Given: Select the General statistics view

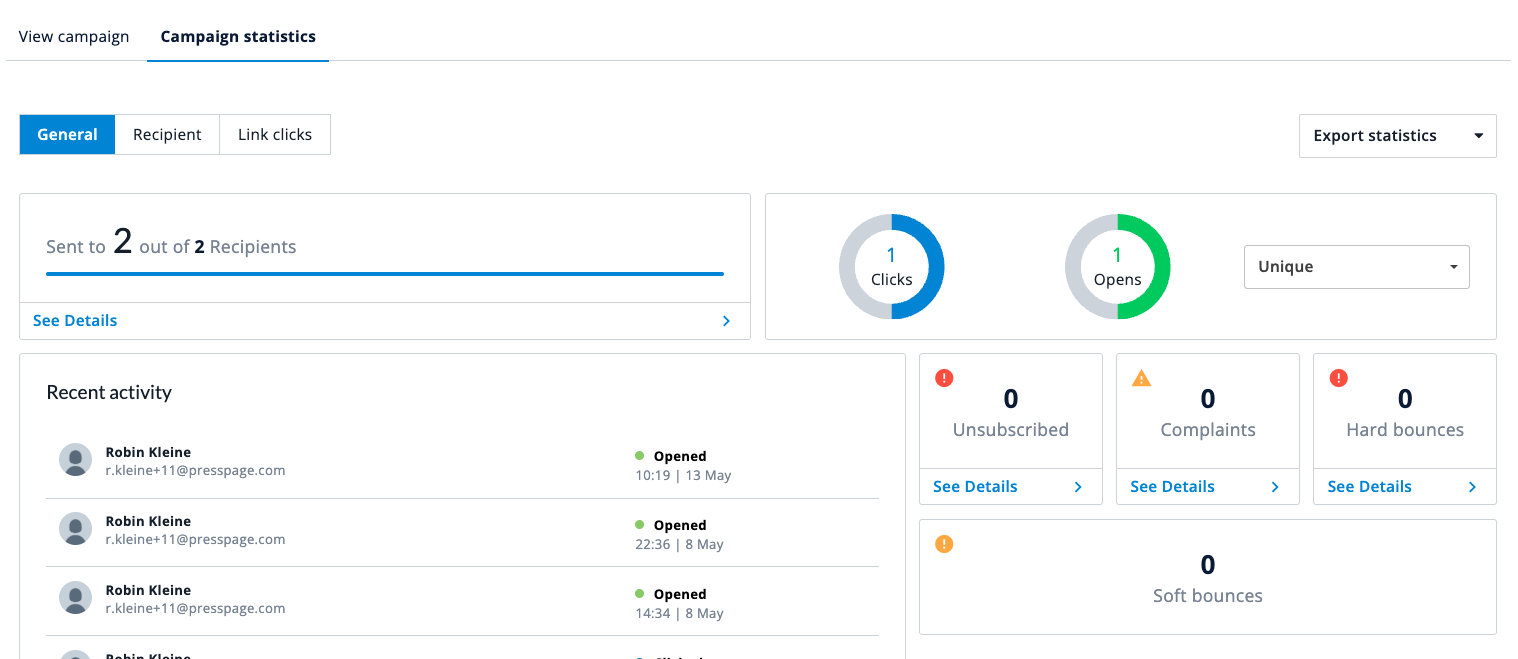Looking at the screenshot, I should click(x=67, y=135).
